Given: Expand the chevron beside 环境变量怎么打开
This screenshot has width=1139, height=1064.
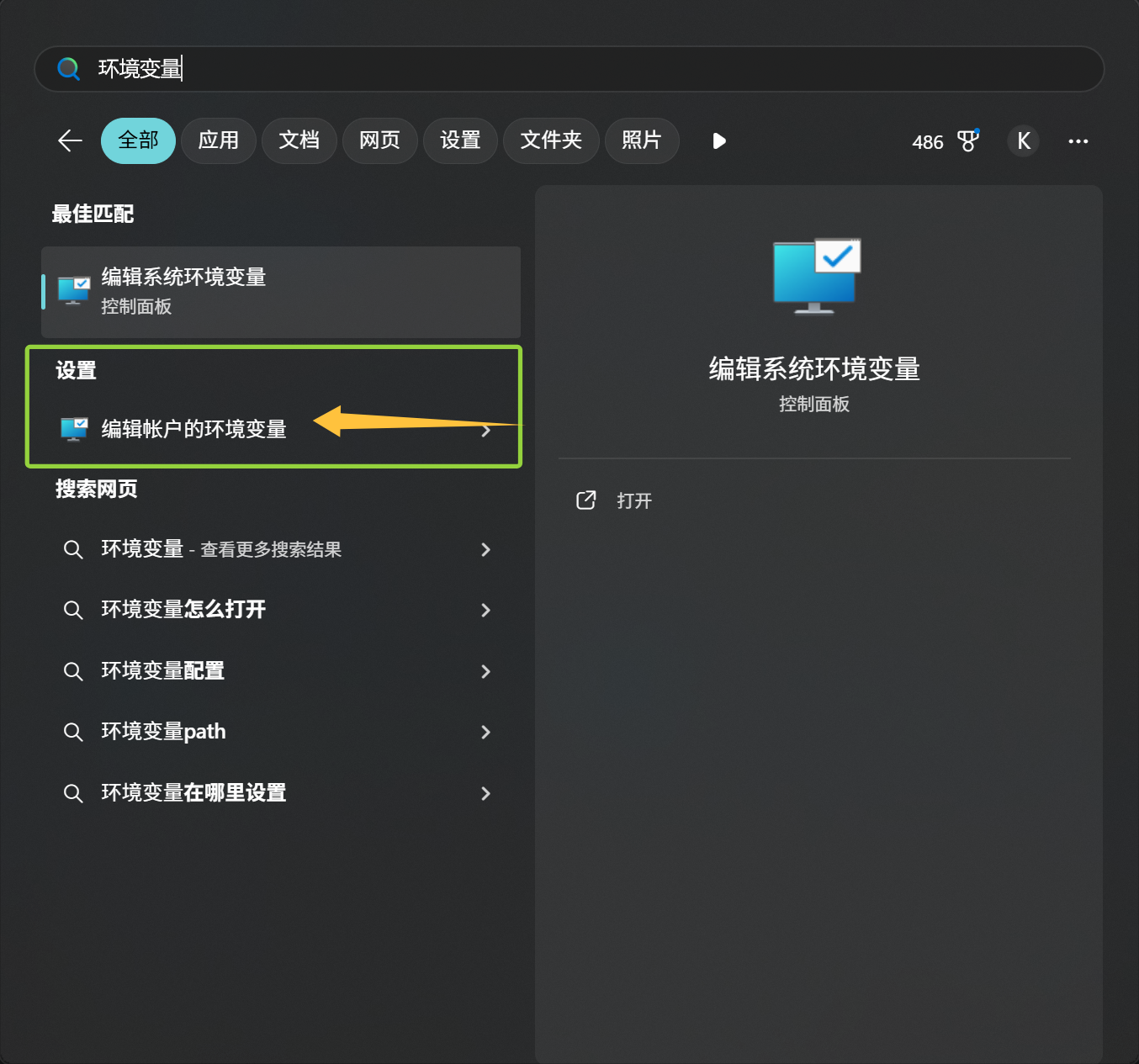Looking at the screenshot, I should click(x=486, y=610).
